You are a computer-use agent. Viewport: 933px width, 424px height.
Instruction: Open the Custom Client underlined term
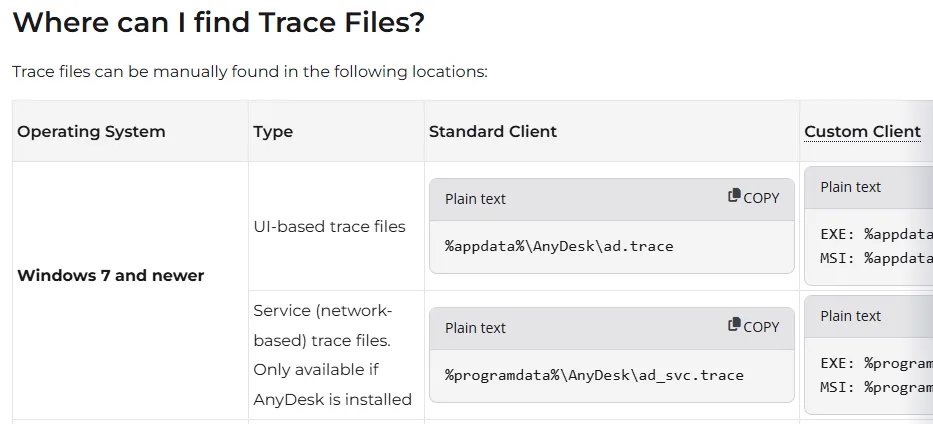click(862, 131)
